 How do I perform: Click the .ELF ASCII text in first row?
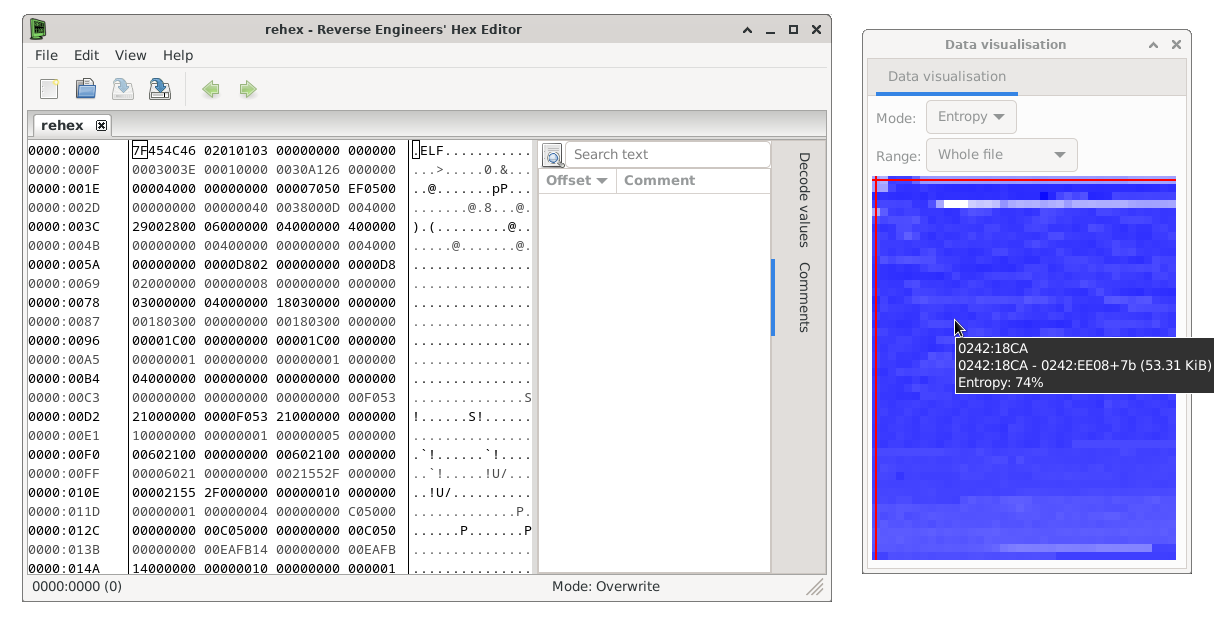[428, 151]
